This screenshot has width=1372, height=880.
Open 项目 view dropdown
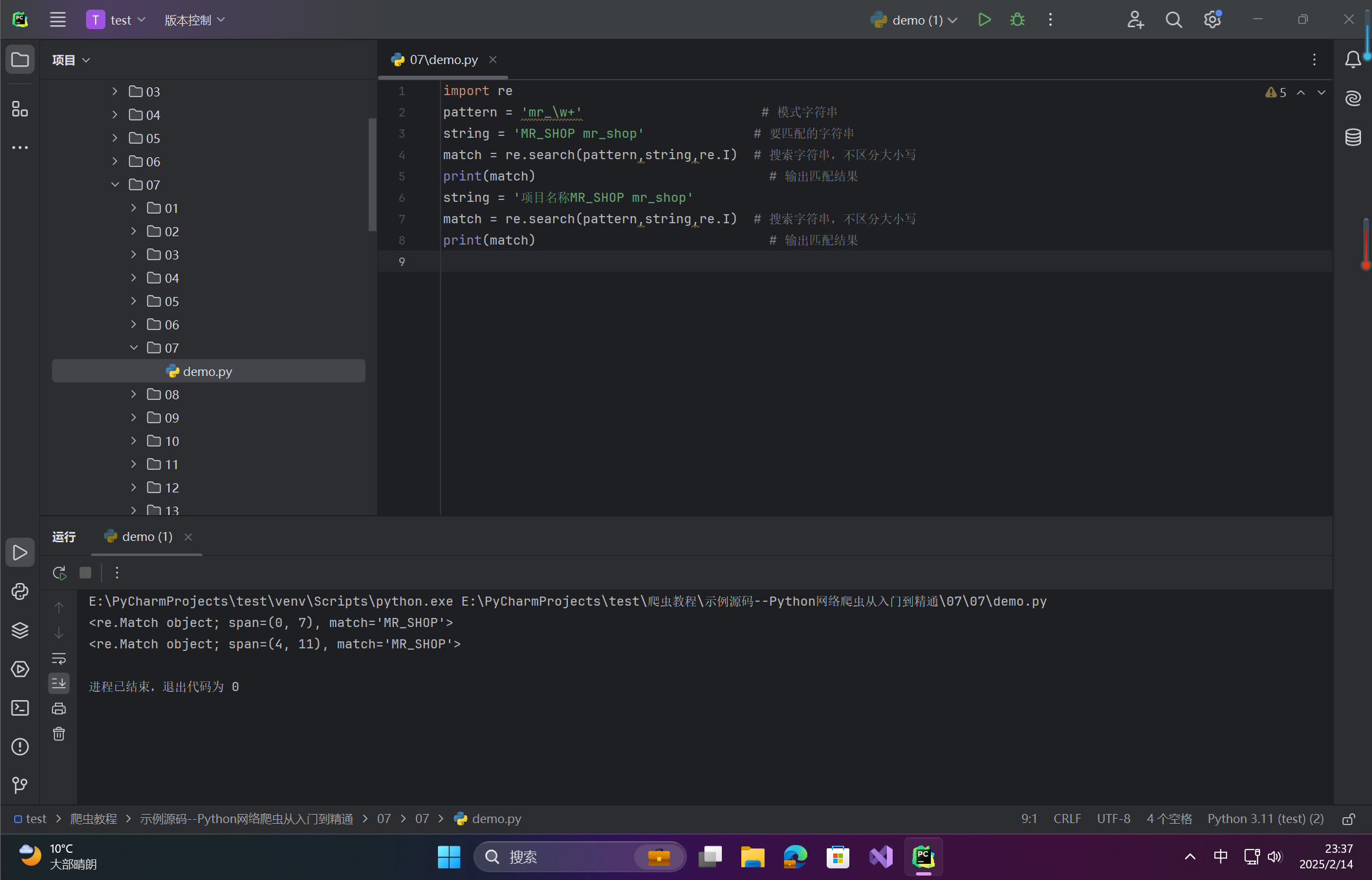coord(71,60)
